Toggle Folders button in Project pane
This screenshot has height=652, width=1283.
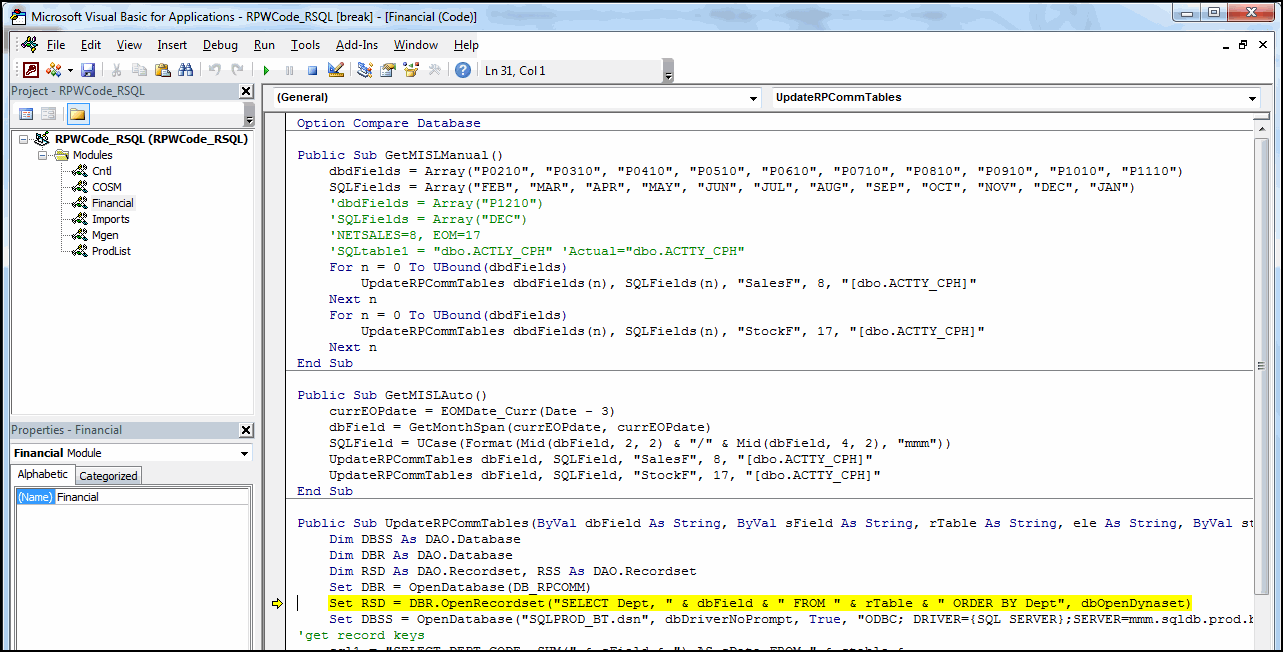(x=77, y=114)
